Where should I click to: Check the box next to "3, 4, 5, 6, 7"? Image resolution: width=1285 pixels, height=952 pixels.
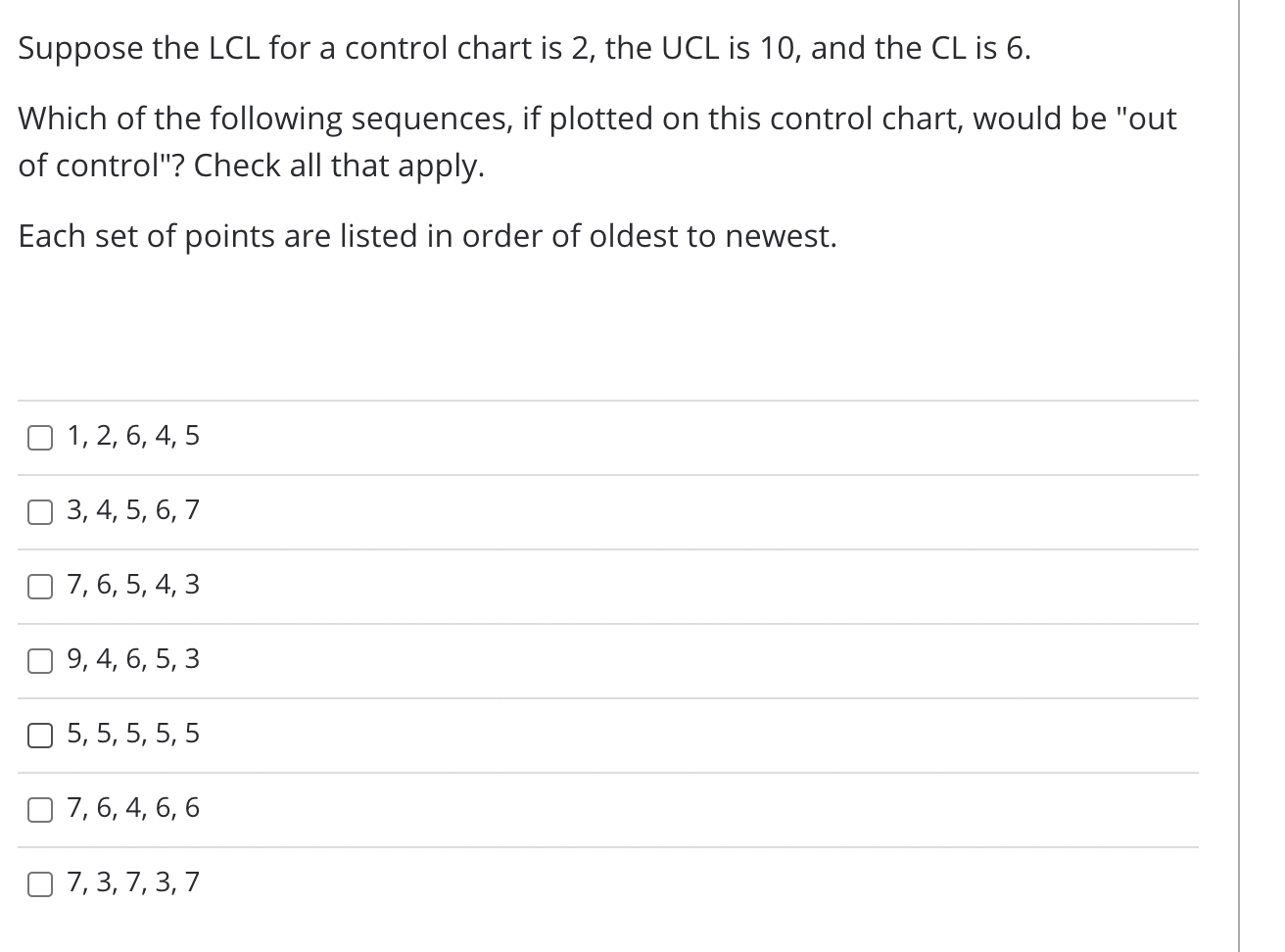[39, 511]
